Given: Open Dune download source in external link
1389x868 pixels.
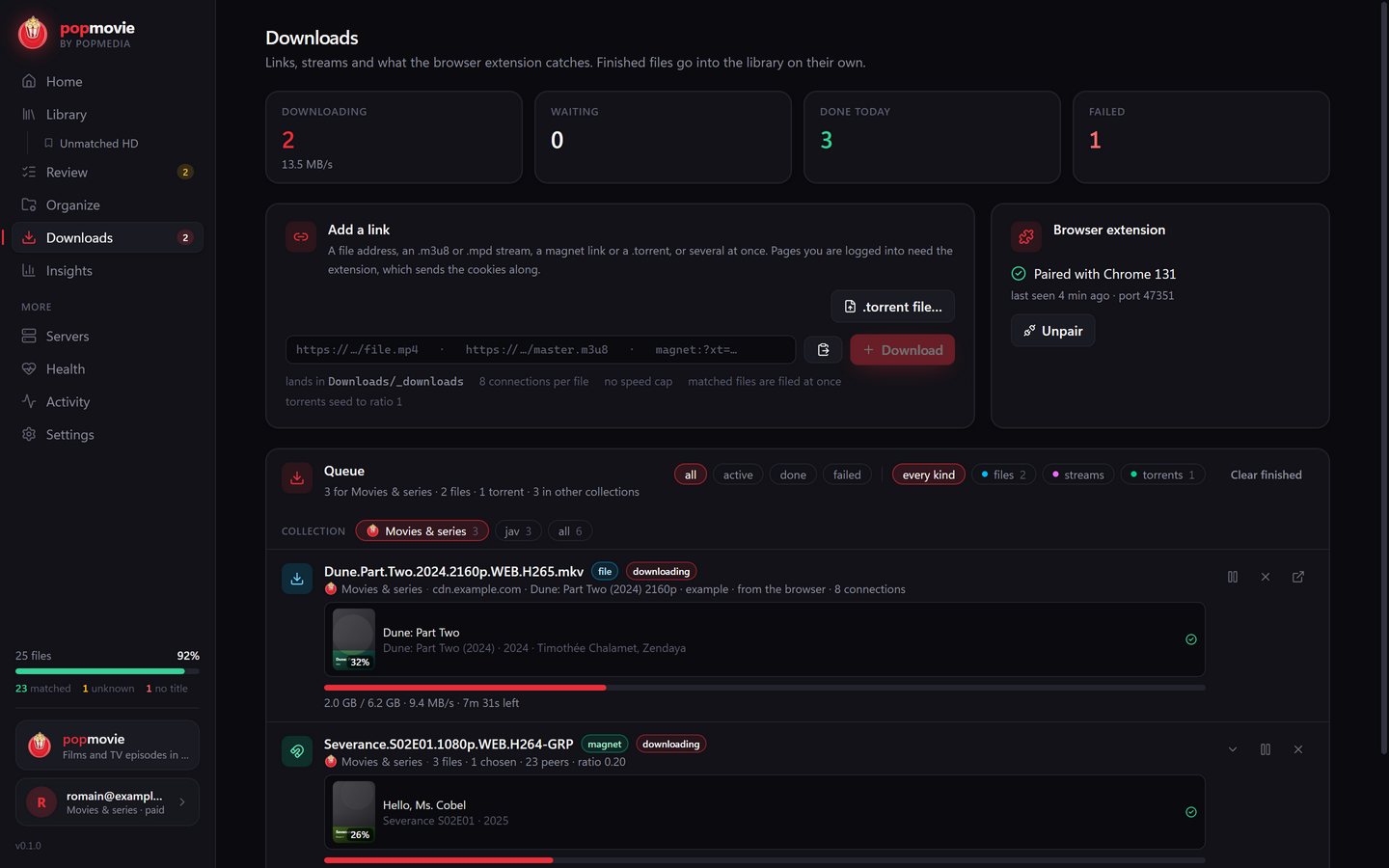Looking at the screenshot, I should 1298,577.
